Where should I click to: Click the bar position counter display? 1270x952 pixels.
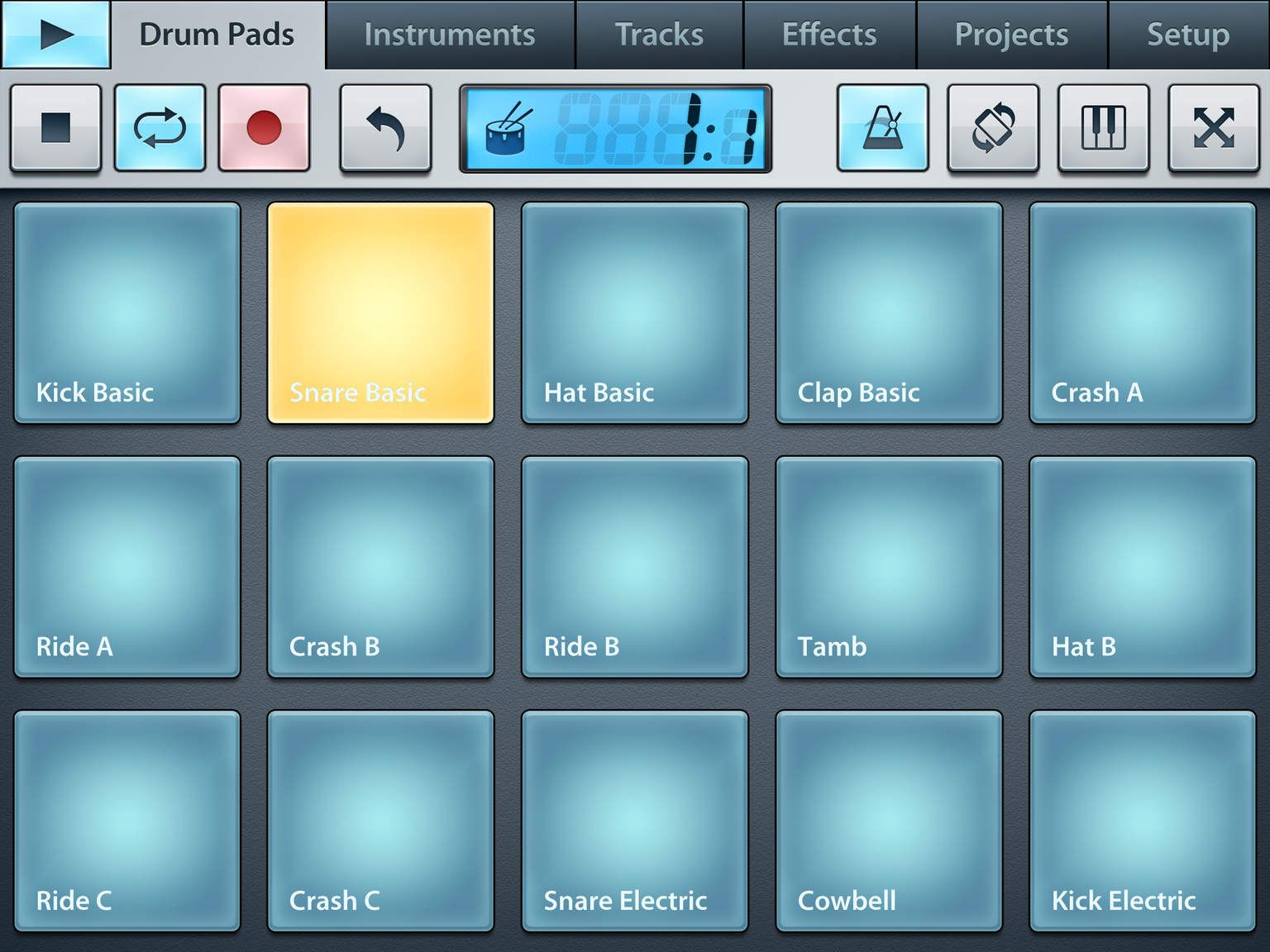656,129
